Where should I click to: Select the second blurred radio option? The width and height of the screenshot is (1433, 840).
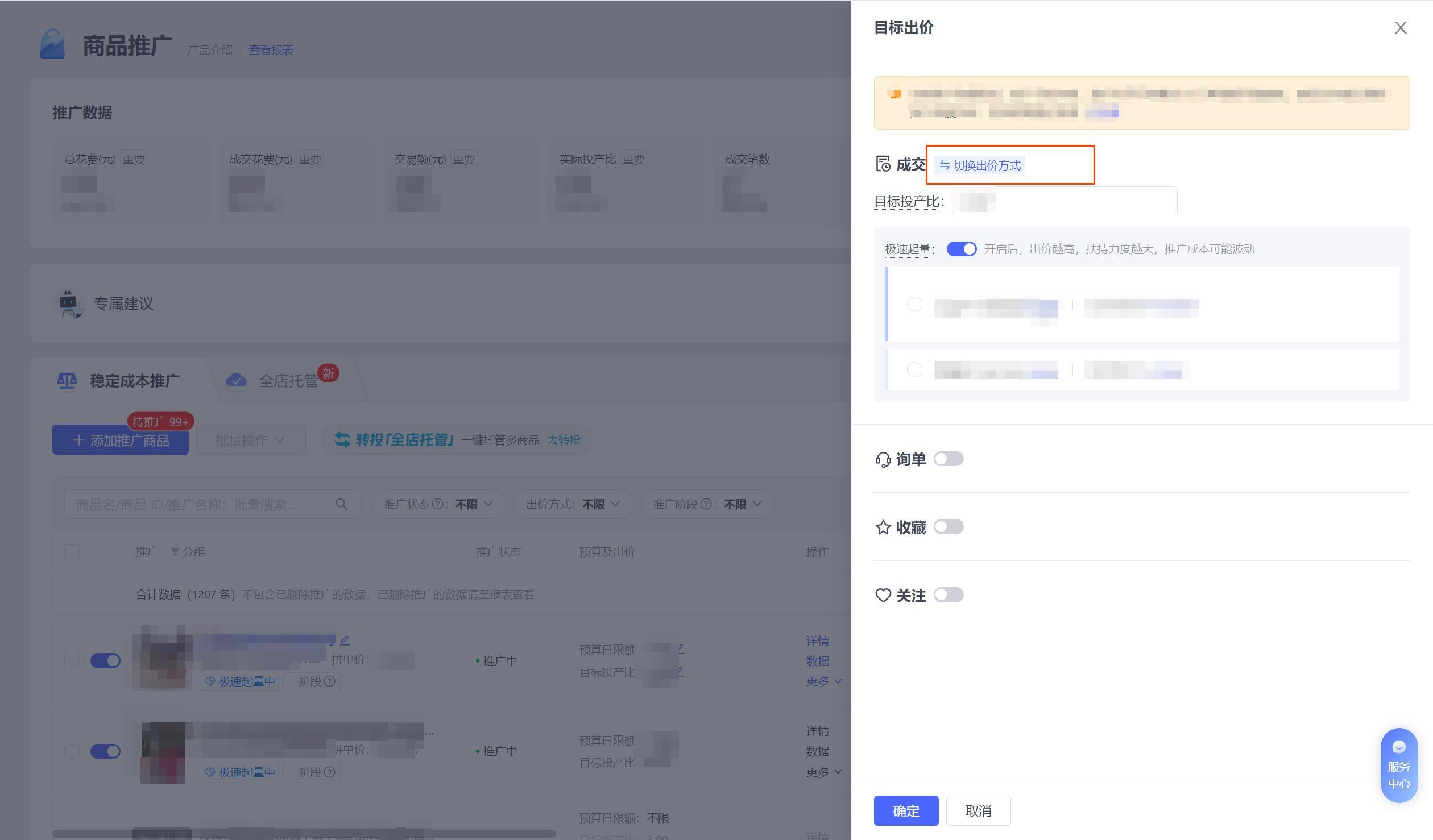(x=914, y=370)
